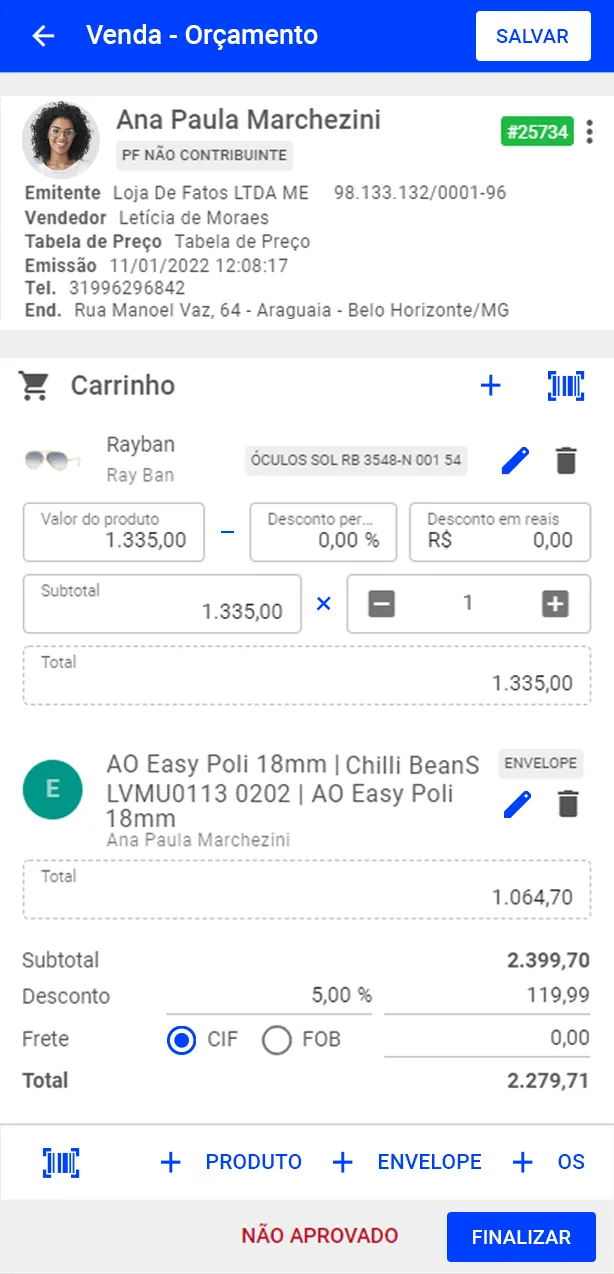Add item with Carrinho plus icon
The height and width of the screenshot is (1274, 614).
tap(490, 386)
